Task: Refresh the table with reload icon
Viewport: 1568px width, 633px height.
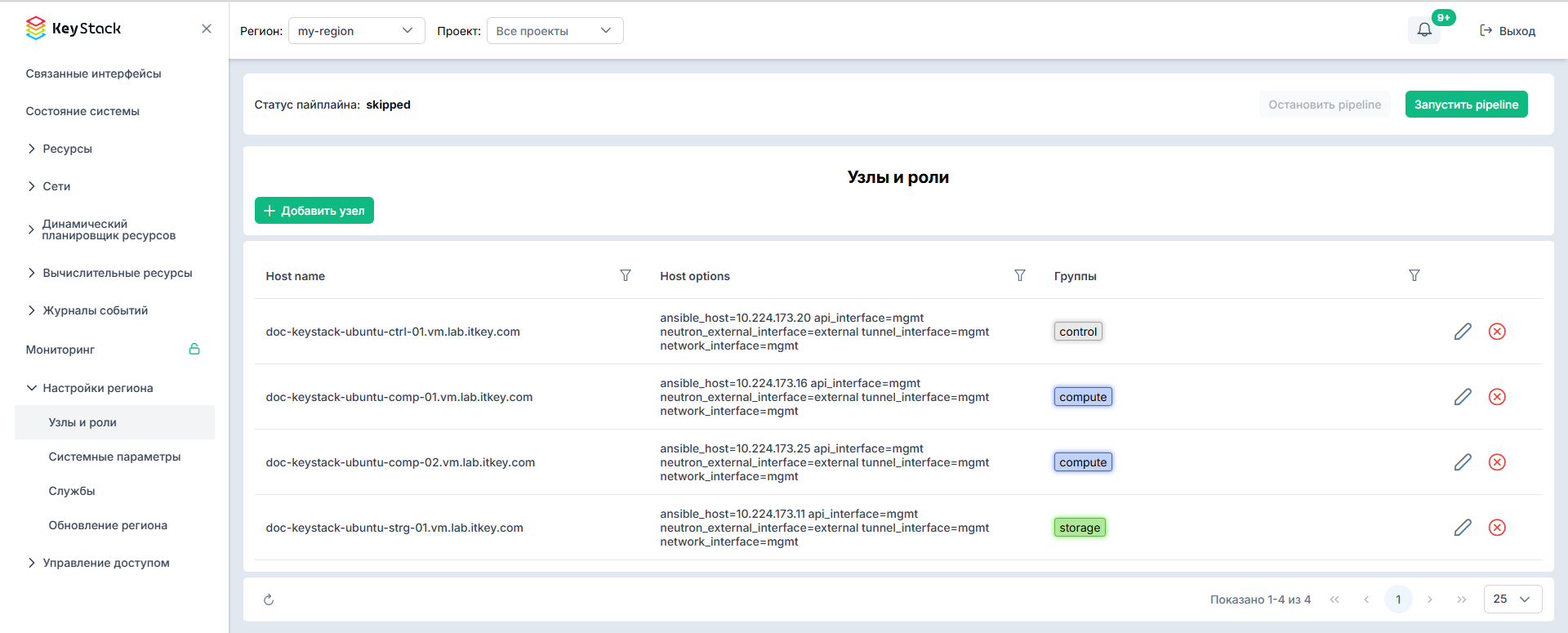Action: point(269,600)
